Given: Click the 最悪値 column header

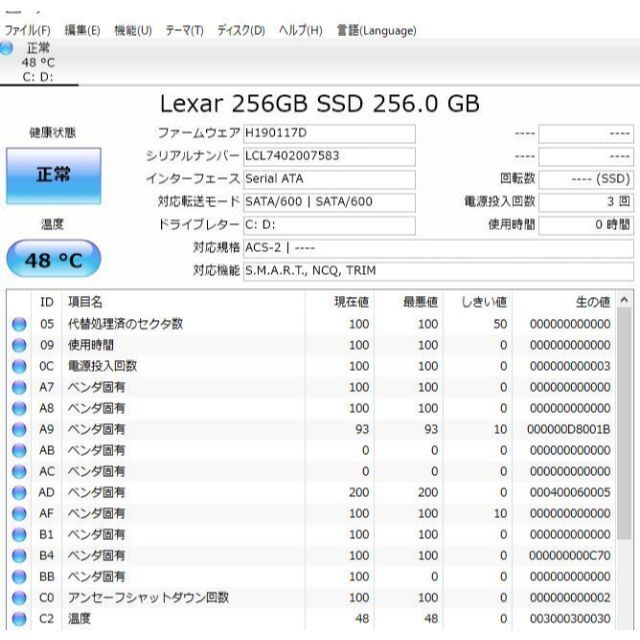Looking at the screenshot, I should tap(409, 302).
